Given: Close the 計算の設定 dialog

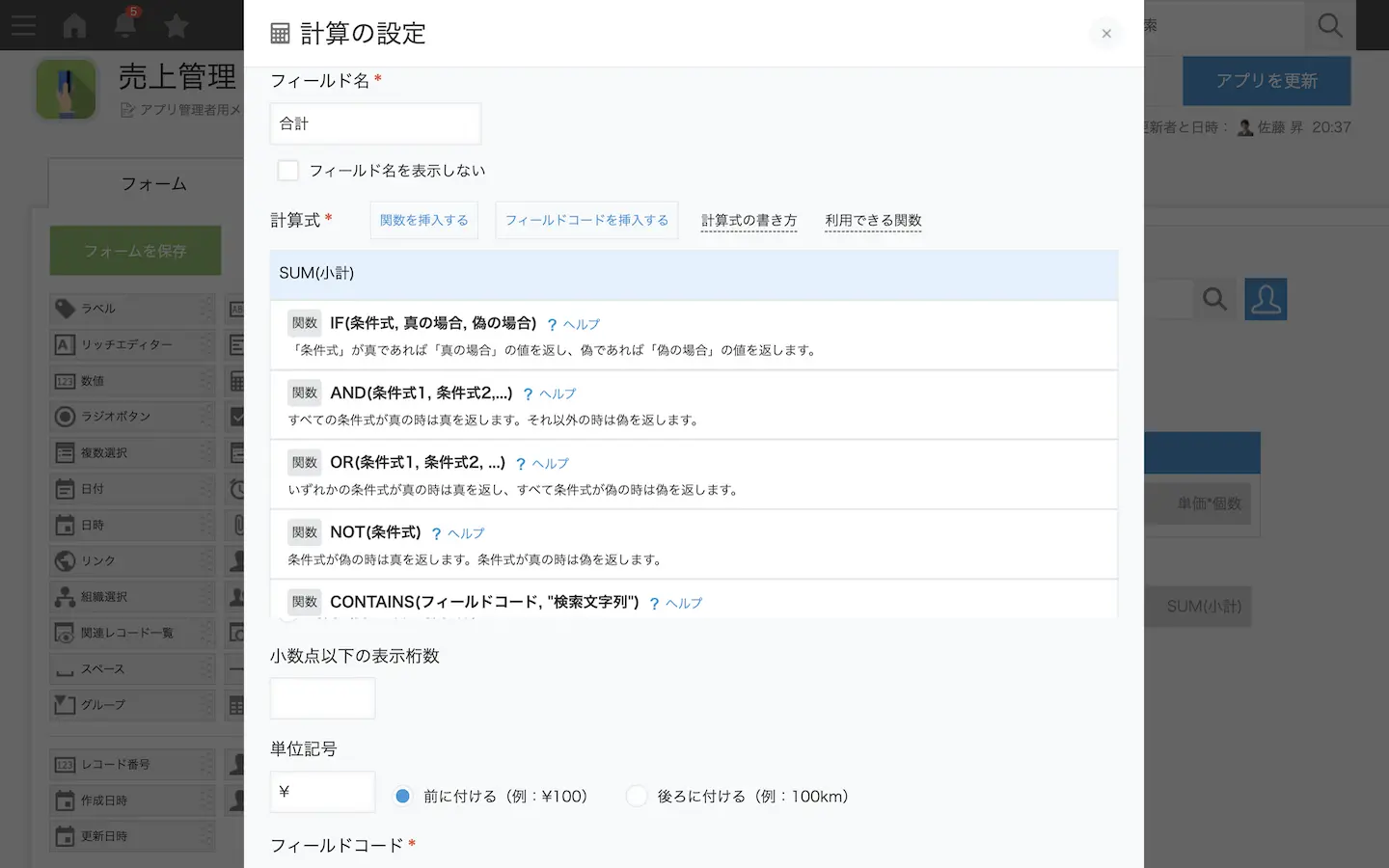Looking at the screenshot, I should click(1106, 34).
